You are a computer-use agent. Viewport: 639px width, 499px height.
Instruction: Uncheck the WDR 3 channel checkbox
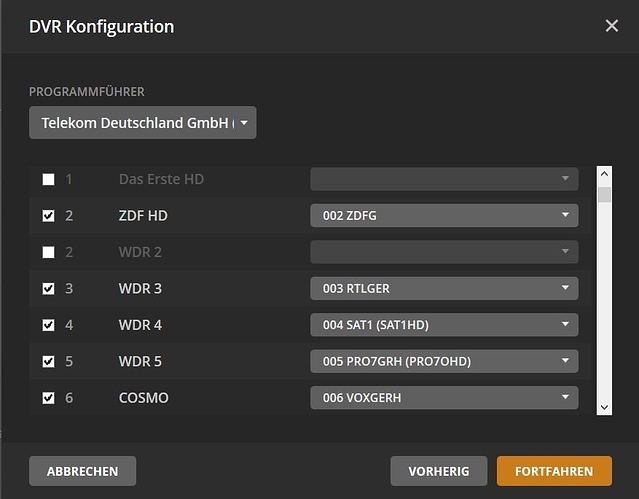(48, 289)
